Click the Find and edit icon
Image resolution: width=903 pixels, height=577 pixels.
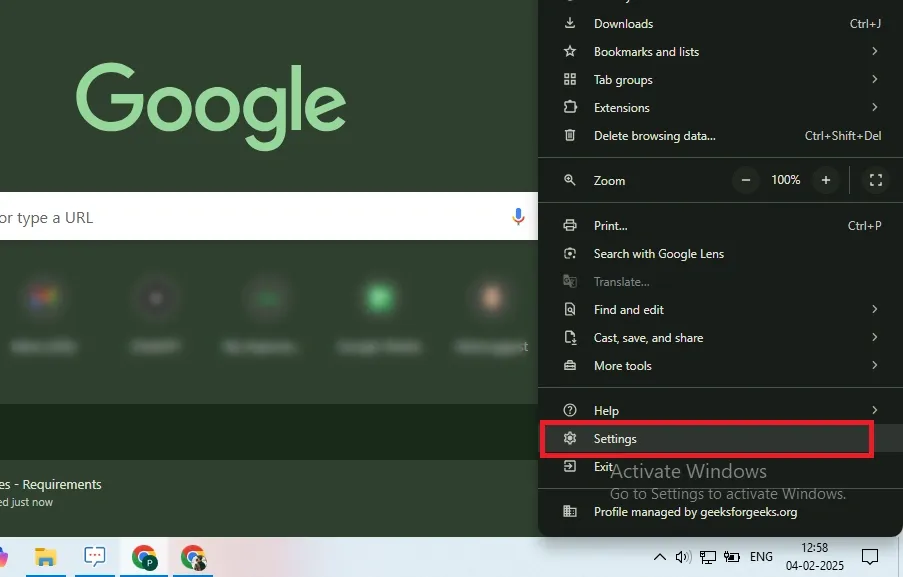[570, 309]
